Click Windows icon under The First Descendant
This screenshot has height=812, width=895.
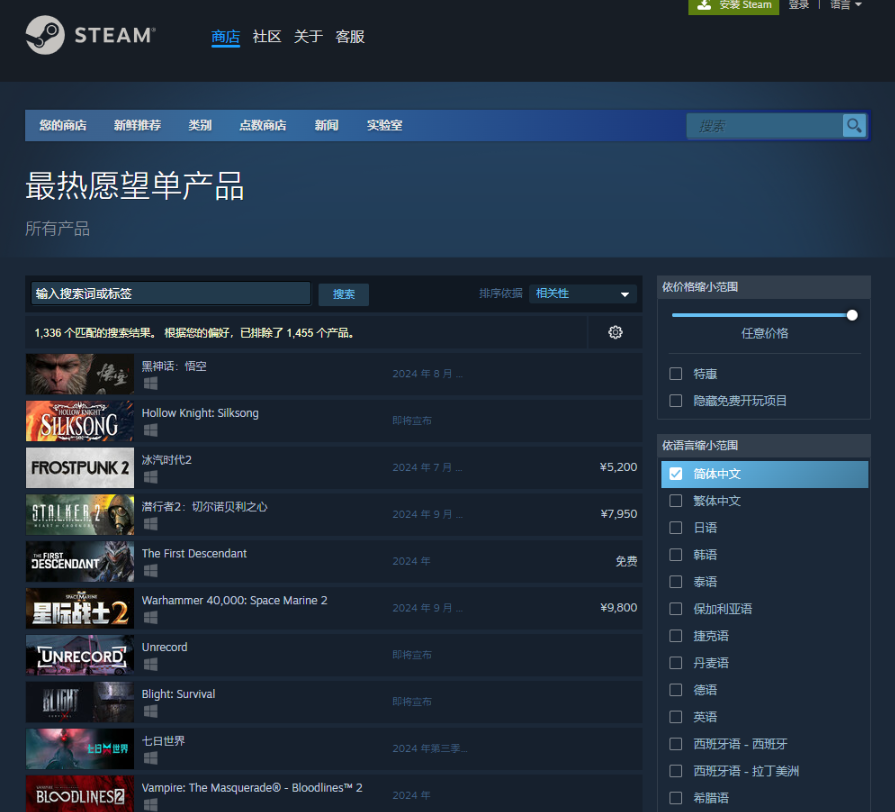point(151,571)
